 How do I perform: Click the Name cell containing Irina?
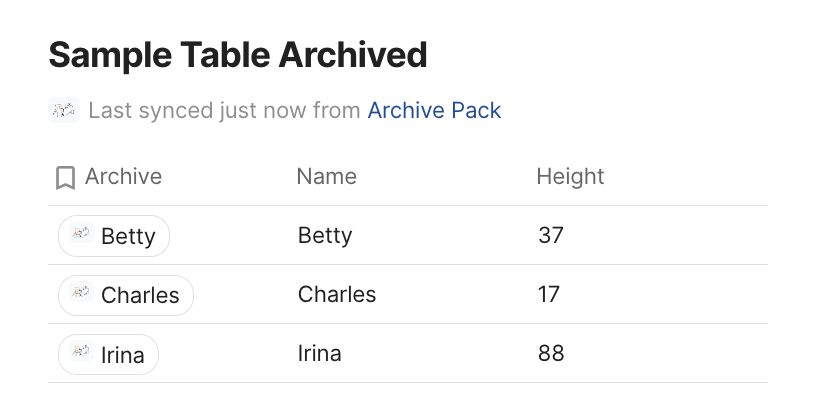(x=319, y=354)
